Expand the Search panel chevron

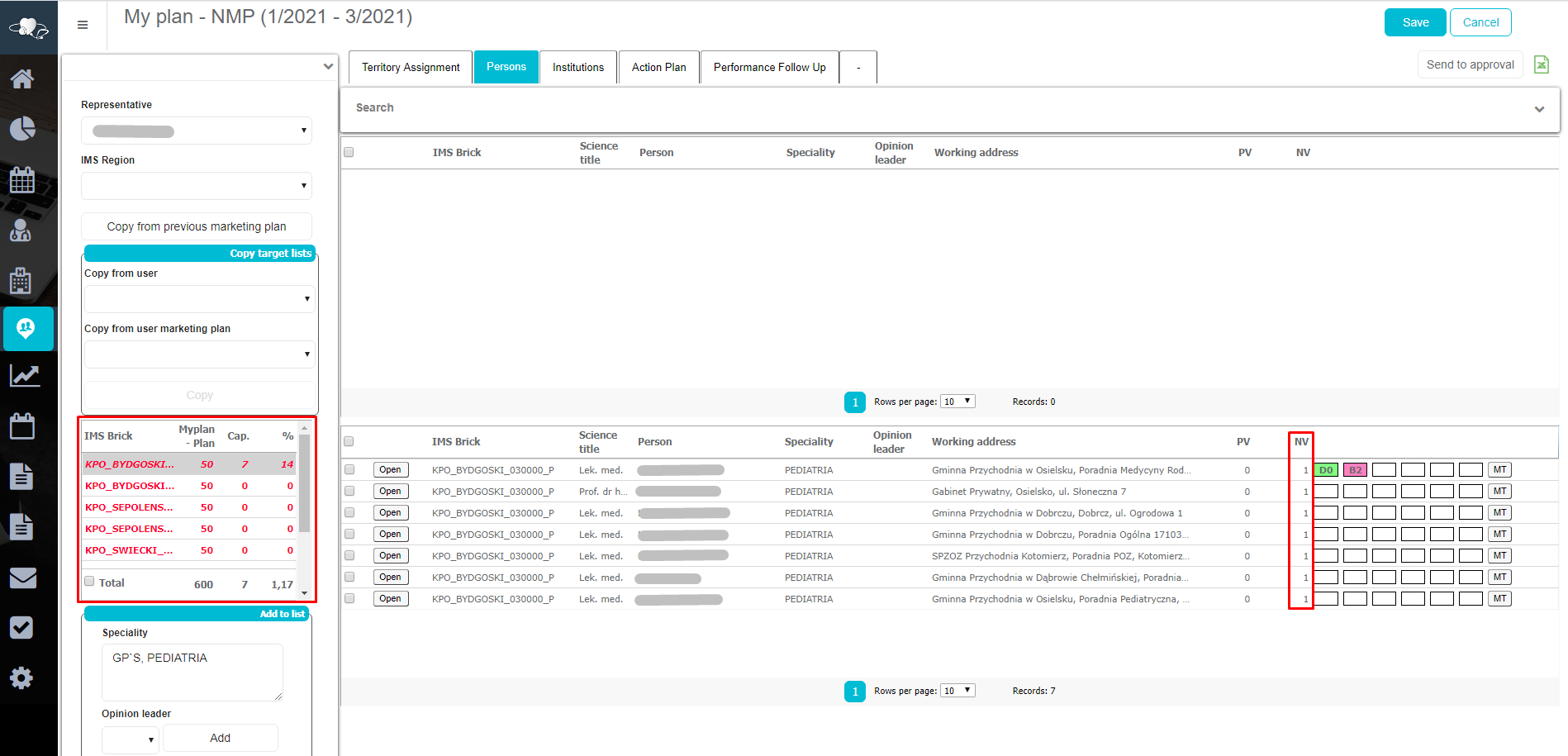tap(1539, 109)
